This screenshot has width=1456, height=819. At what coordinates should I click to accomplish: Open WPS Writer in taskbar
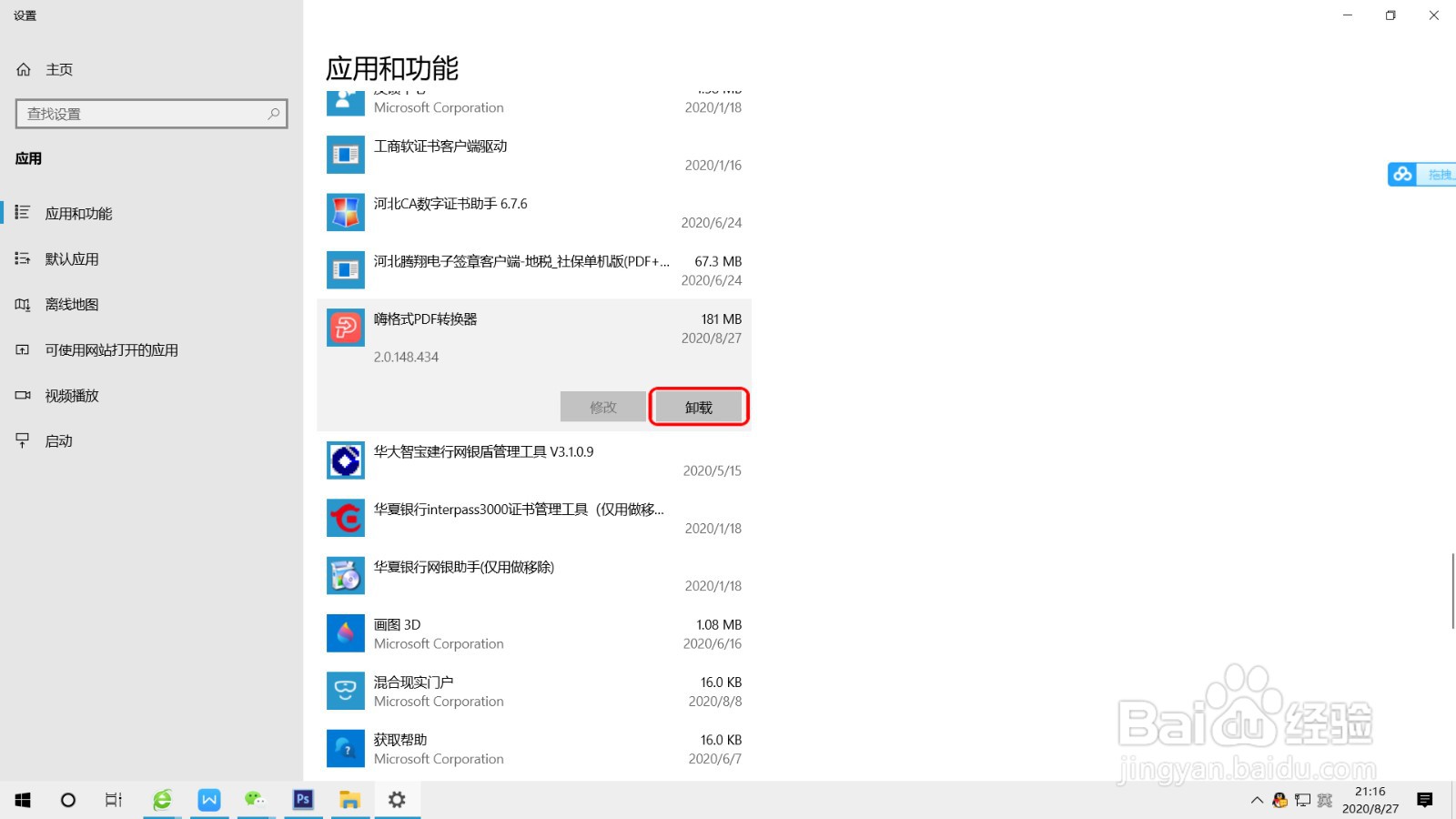(x=209, y=800)
